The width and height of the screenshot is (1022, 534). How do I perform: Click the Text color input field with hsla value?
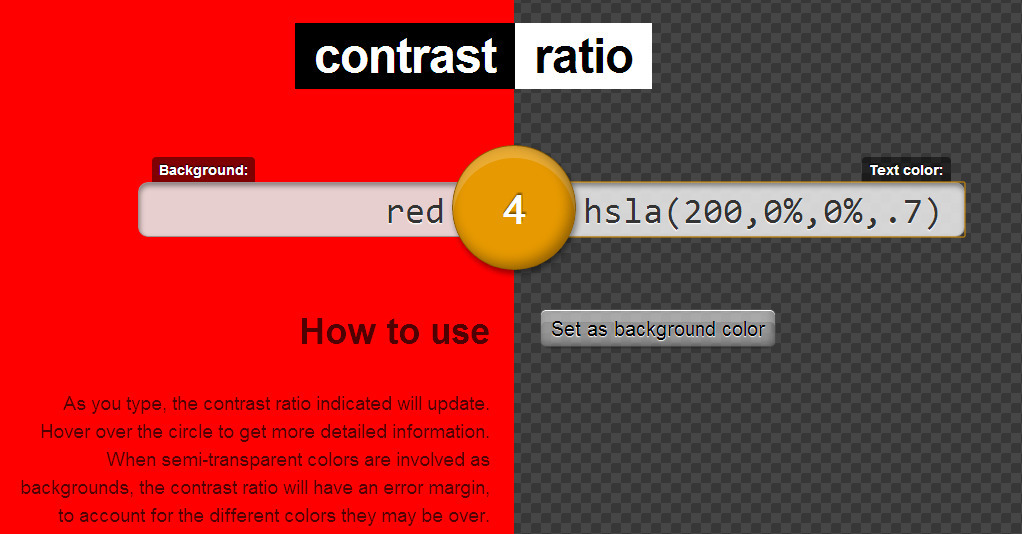click(x=767, y=210)
